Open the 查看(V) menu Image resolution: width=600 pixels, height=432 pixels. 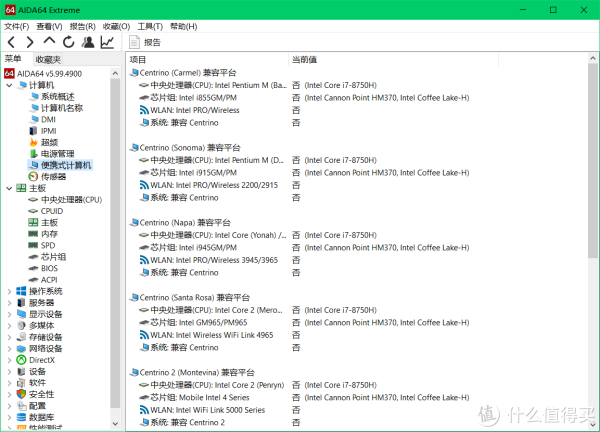click(x=49, y=26)
